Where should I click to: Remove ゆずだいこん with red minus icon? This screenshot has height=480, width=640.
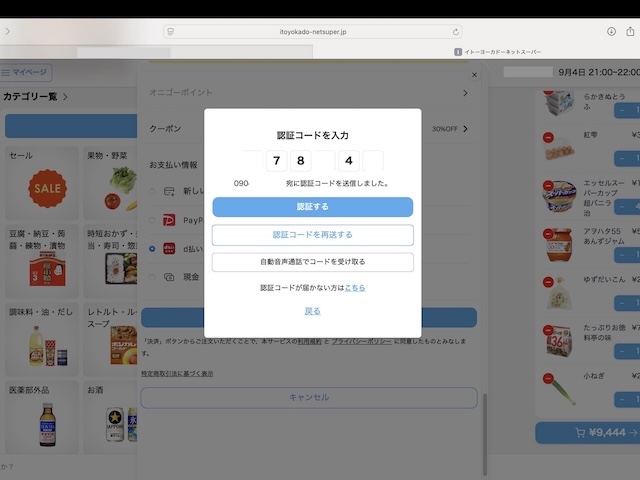point(548,281)
